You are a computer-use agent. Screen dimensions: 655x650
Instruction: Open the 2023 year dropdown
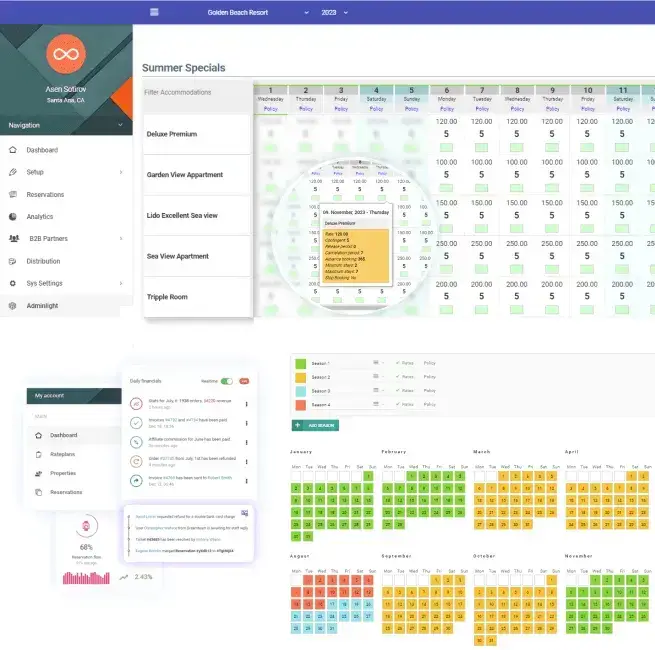pyautogui.click(x=335, y=13)
